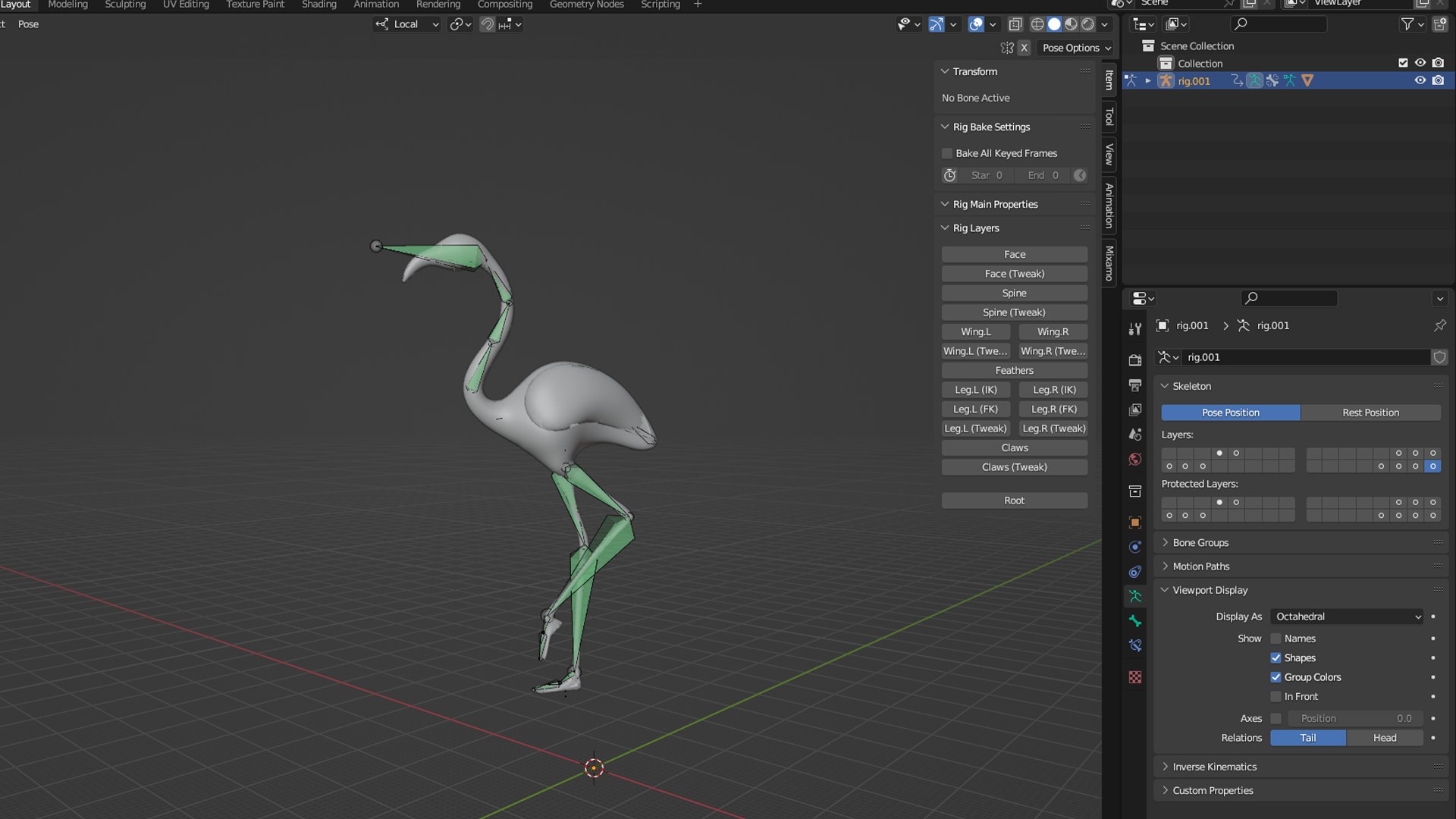
Task: Click the fake user shield icon beside rig.001
Action: tap(1439, 357)
